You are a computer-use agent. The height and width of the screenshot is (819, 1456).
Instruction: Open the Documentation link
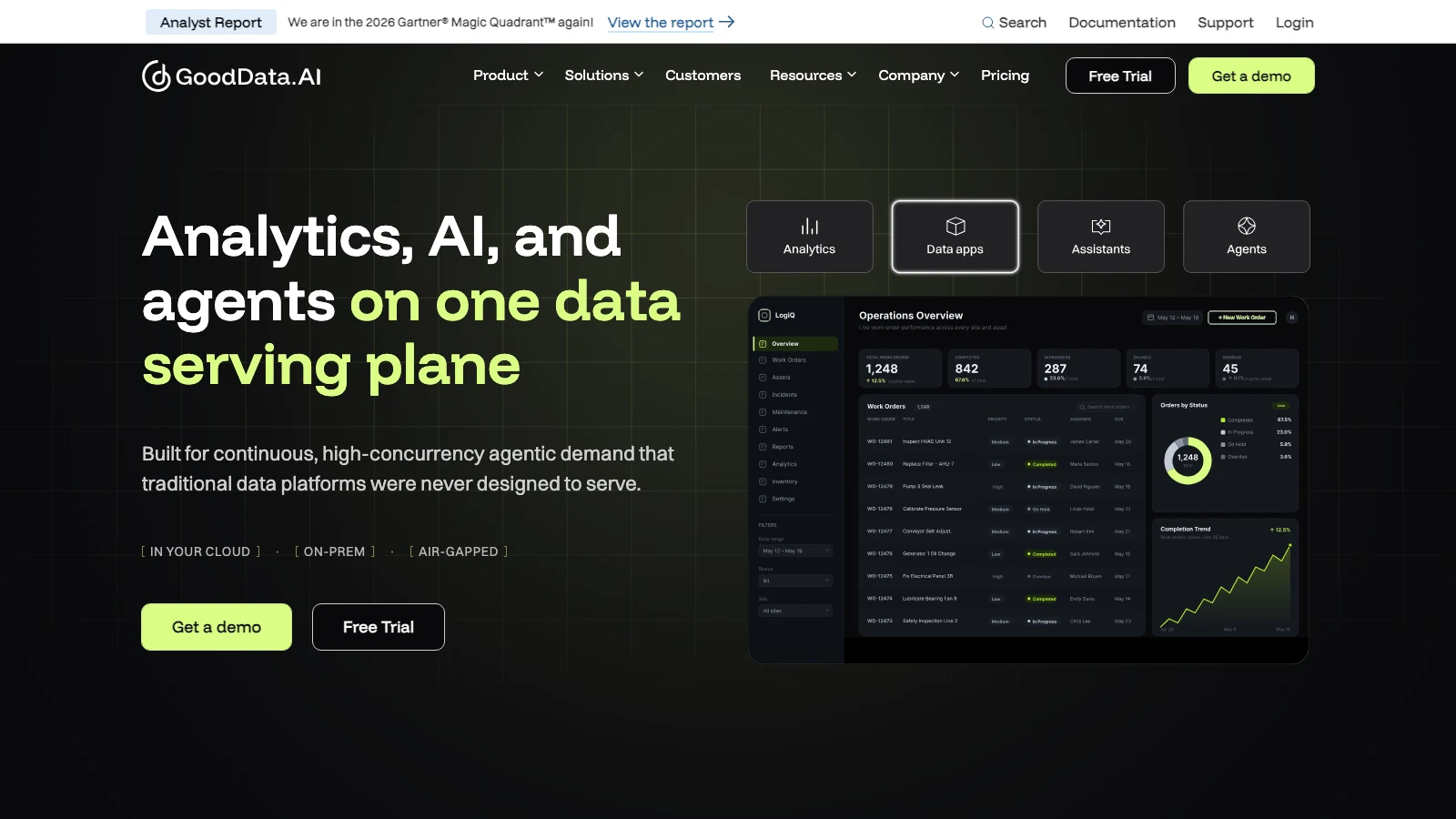coord(1122,23)
